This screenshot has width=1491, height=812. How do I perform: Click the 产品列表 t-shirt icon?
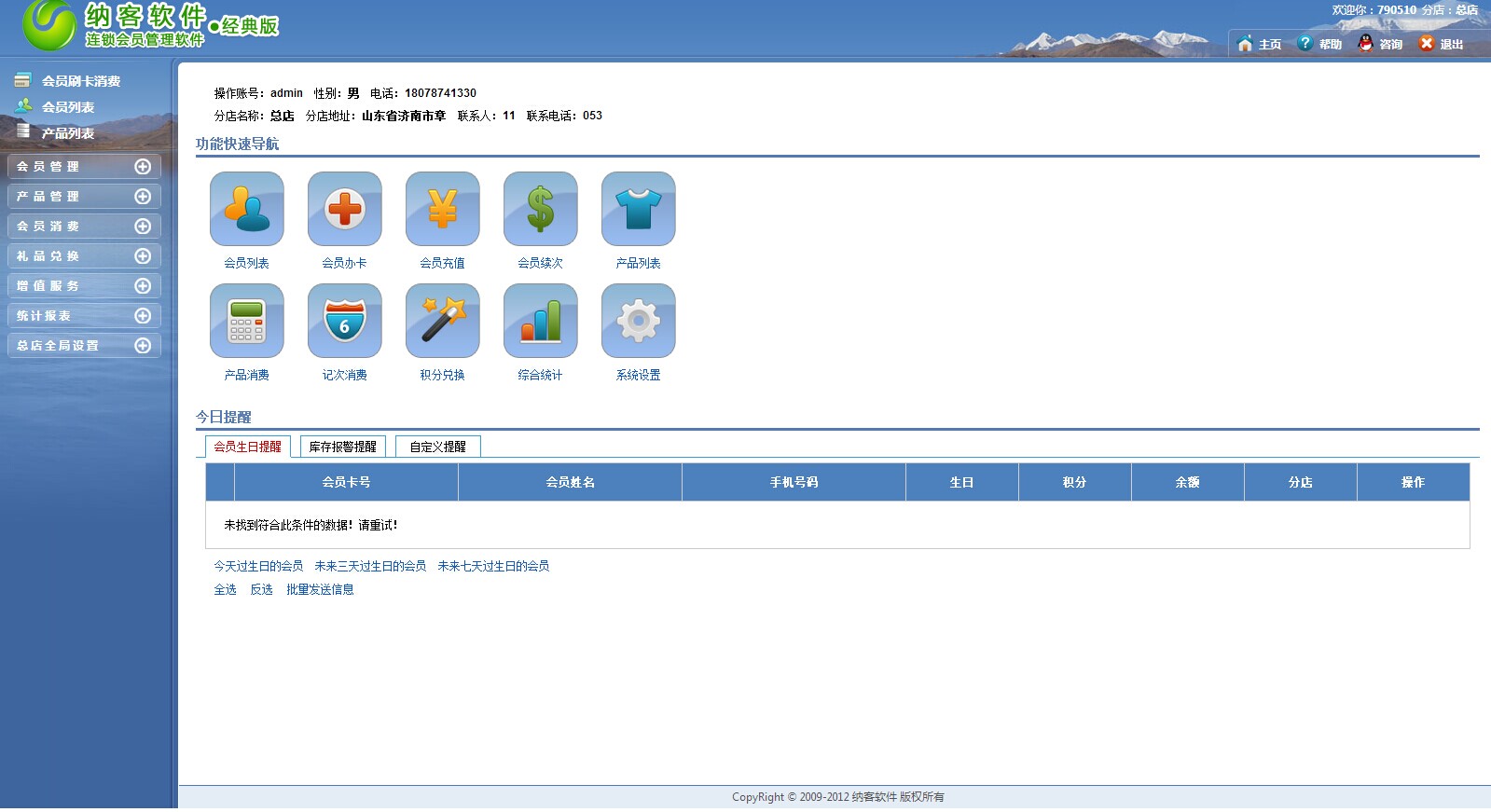[638, 210]
